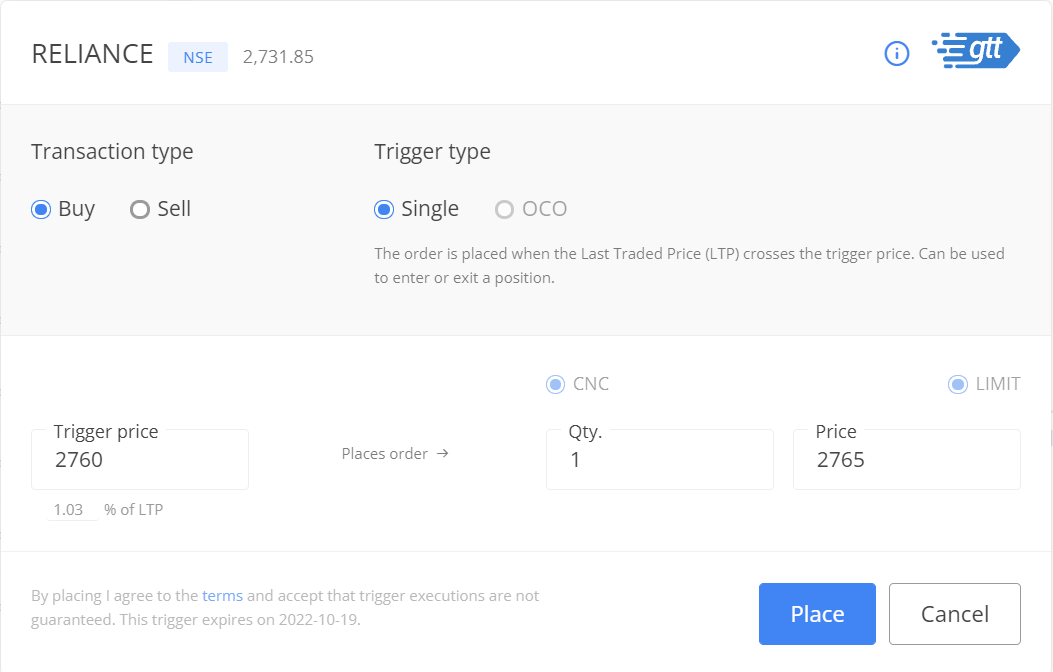1053x672 pixels.
Task: Click the NSE exchange badge
Action: click(197, 57)
